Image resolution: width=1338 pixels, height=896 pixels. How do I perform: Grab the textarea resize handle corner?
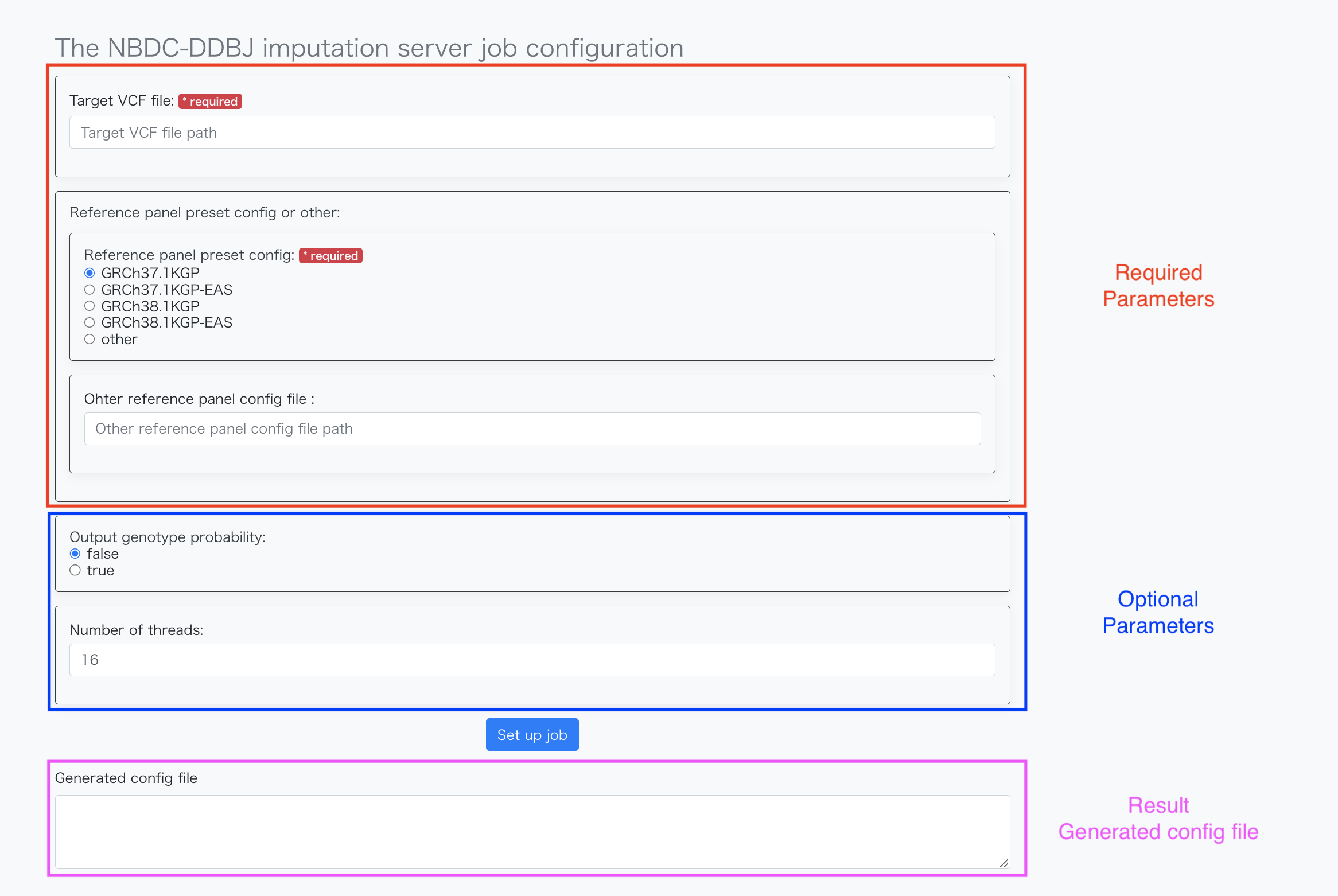pyautogui.click(x=1004, y=863)
